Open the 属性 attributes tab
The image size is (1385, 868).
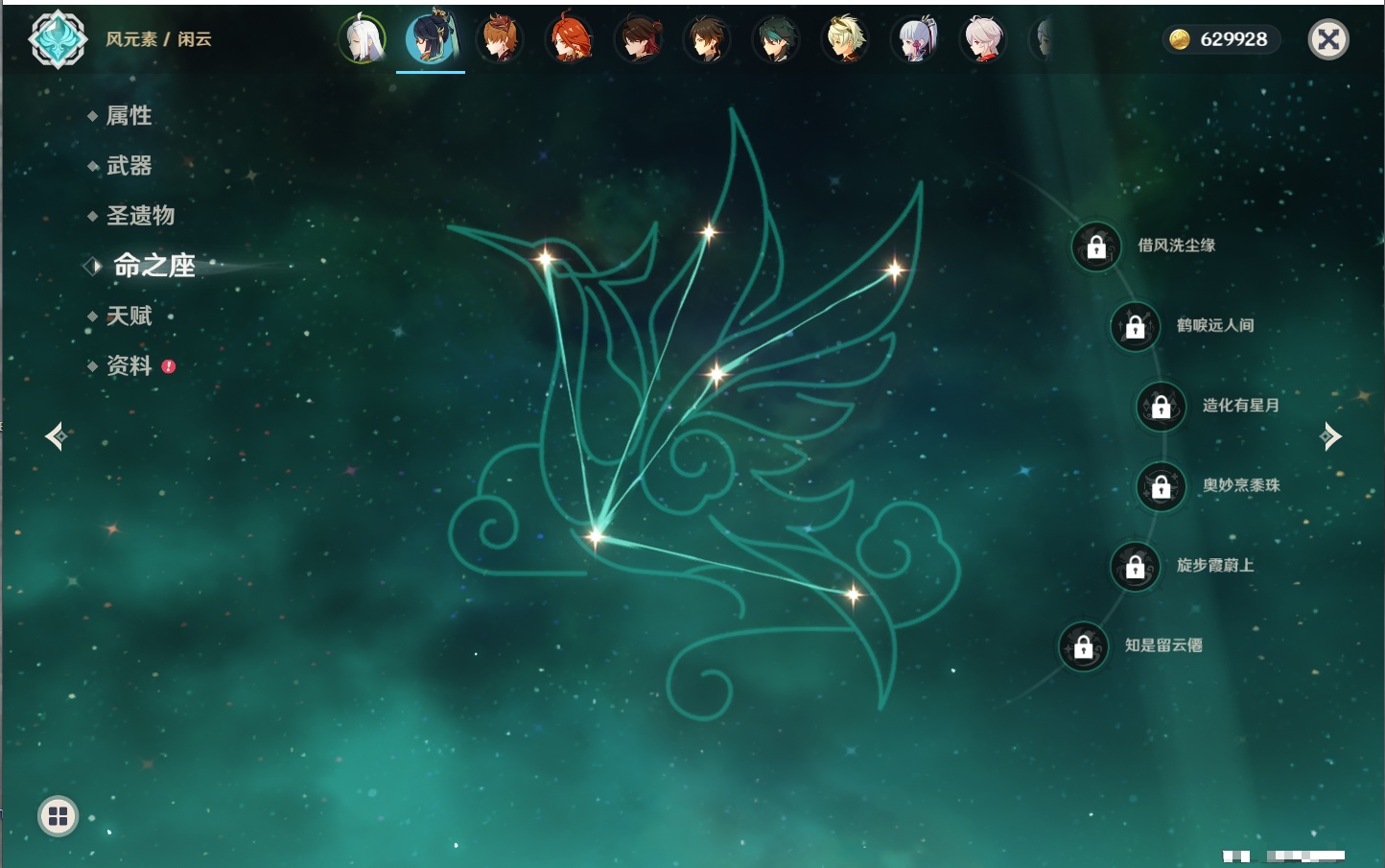129,116
